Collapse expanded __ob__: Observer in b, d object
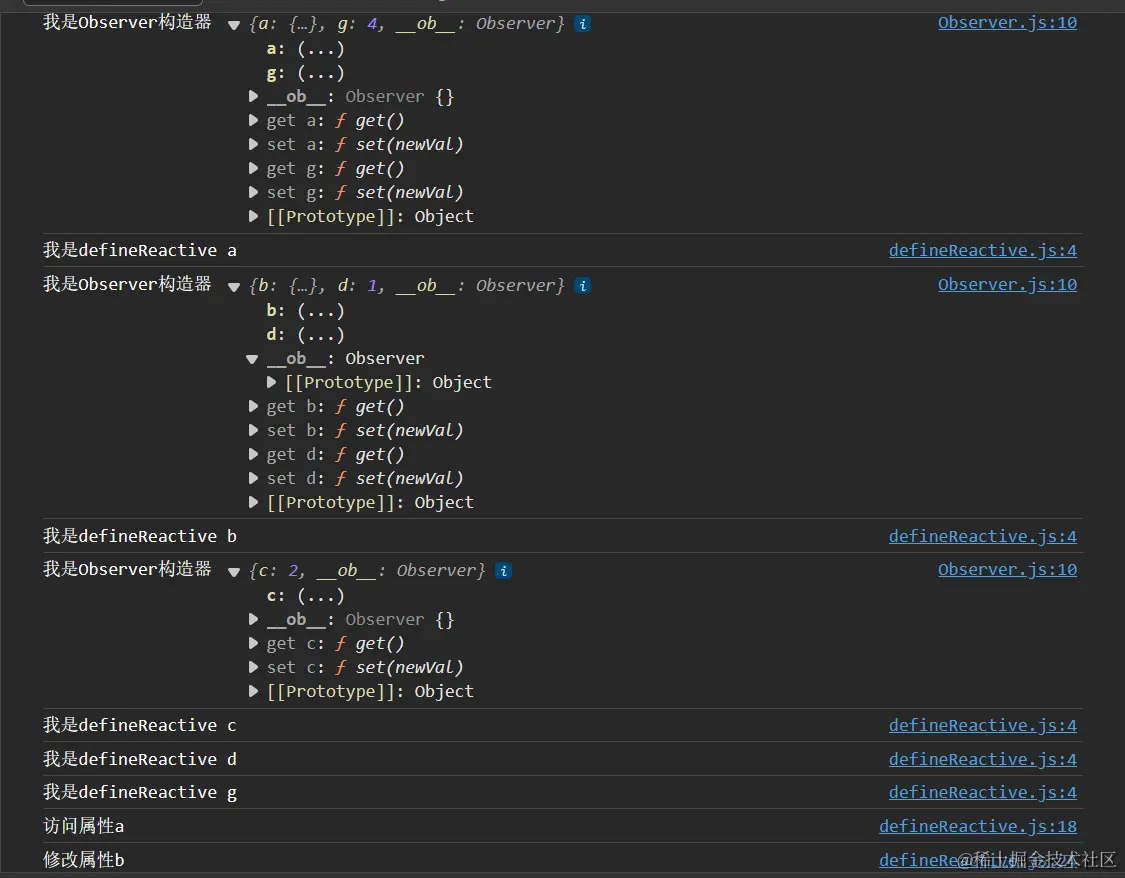 252,359
